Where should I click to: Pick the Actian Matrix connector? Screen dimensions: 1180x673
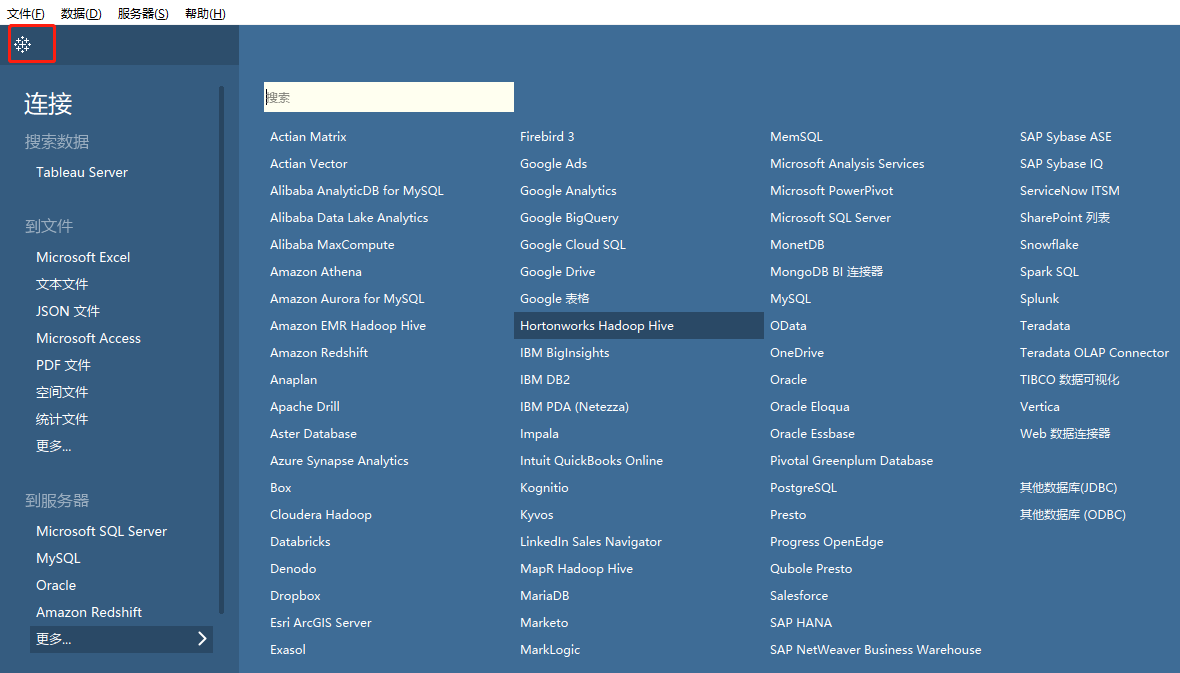click(309, 137)
